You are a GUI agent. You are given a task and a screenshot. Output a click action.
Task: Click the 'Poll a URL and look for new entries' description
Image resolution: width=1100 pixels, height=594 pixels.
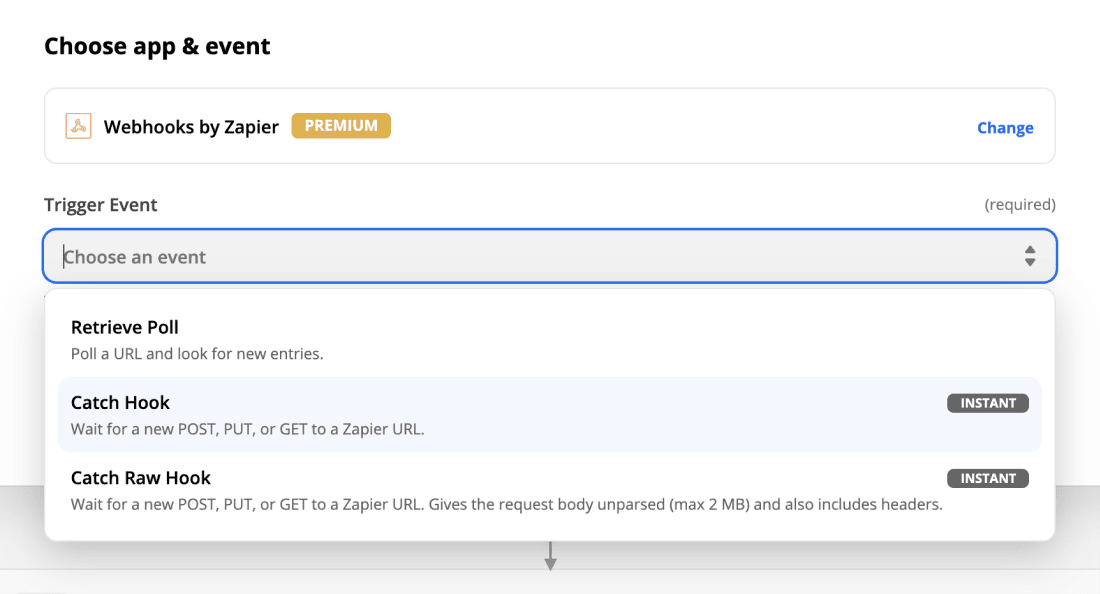[197, 353]
